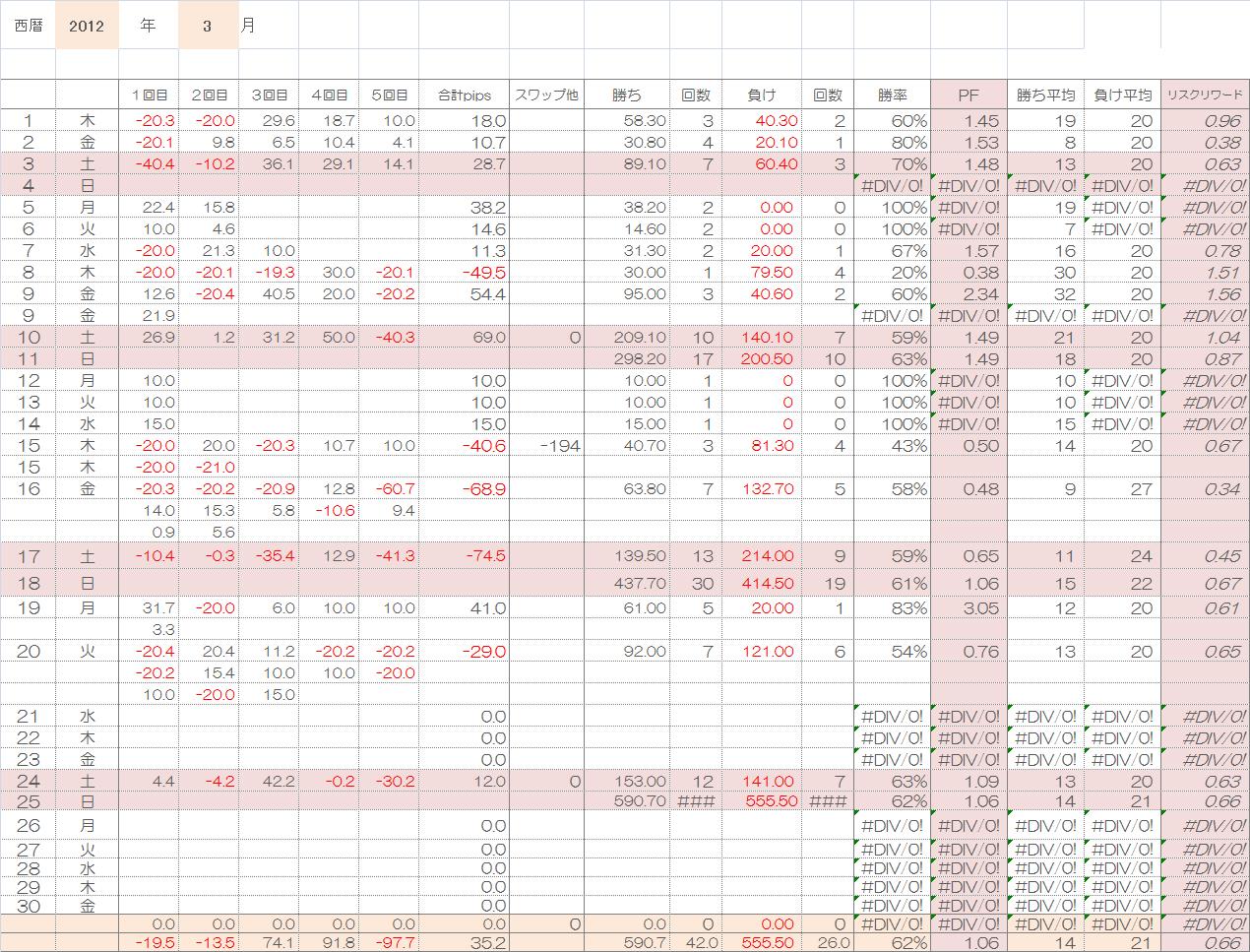Select the cell with value 18.7
The width and height of the screenshot is (1250, 952).
(x=329, y=120)
